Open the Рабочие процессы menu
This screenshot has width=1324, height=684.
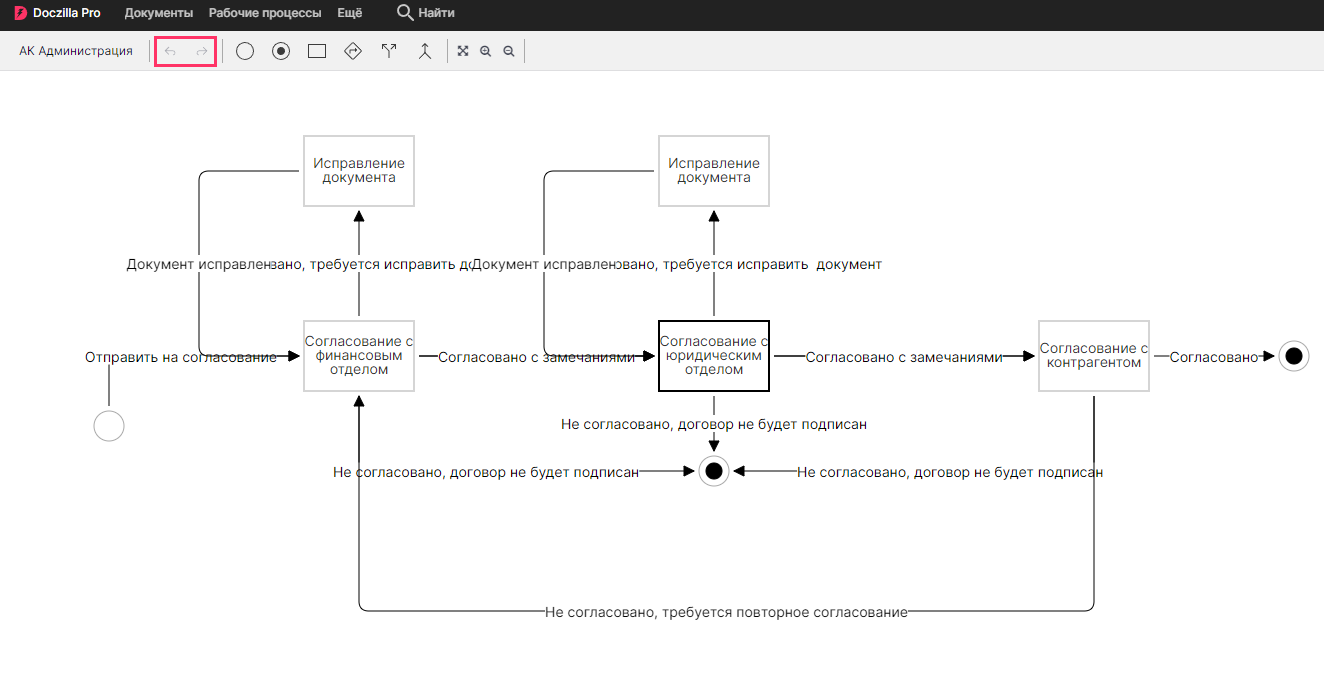pyautogui.click(x=265, y=13)
